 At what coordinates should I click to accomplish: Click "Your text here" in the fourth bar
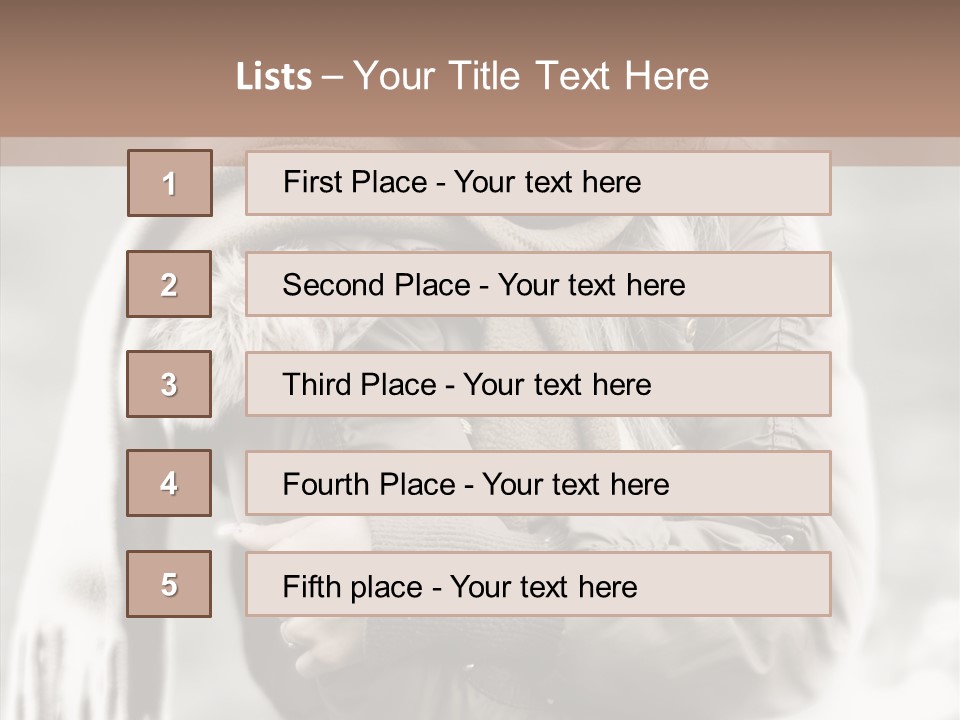tap(575, 485)
